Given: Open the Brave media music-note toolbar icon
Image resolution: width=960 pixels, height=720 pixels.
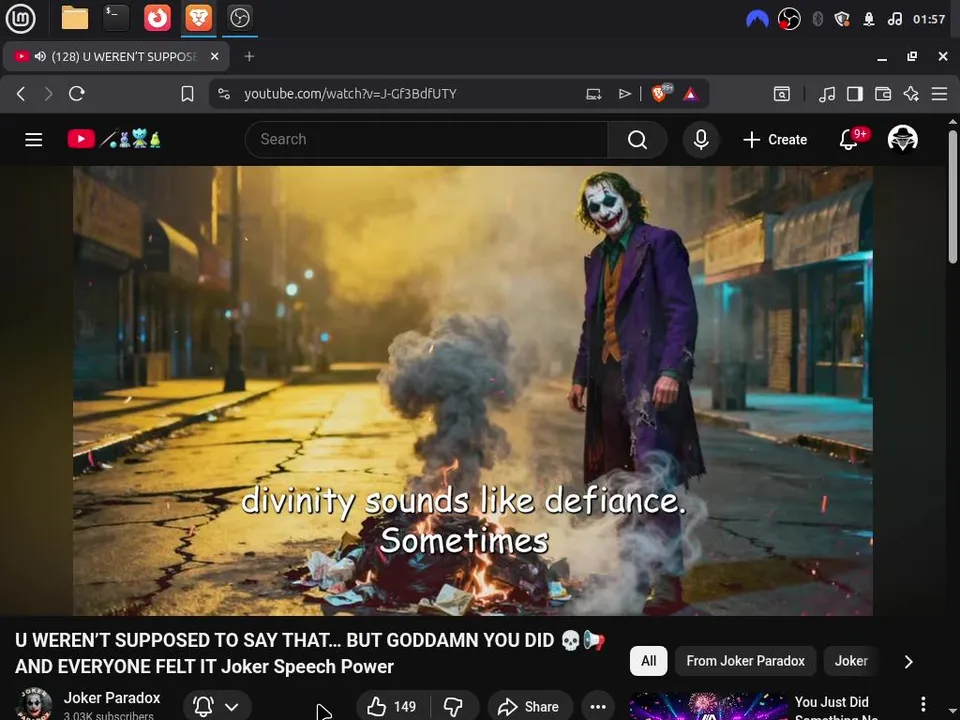Looking at the screenshot, I should [x=827, y=94].
